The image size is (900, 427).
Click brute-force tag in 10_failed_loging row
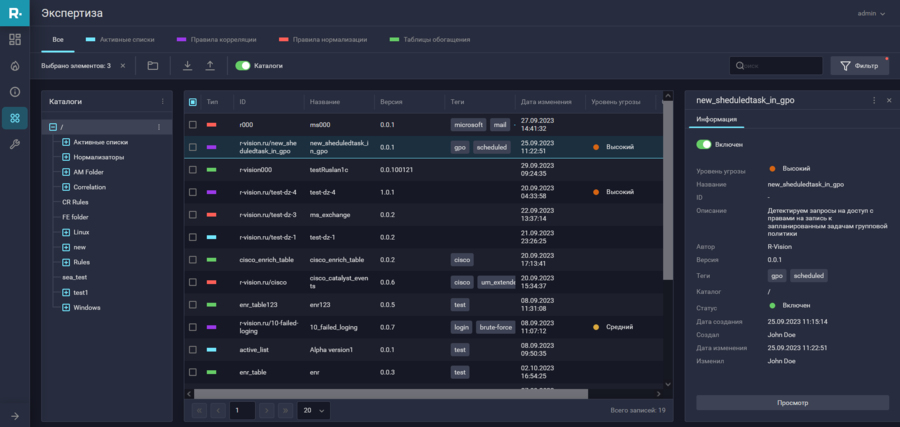496,327
